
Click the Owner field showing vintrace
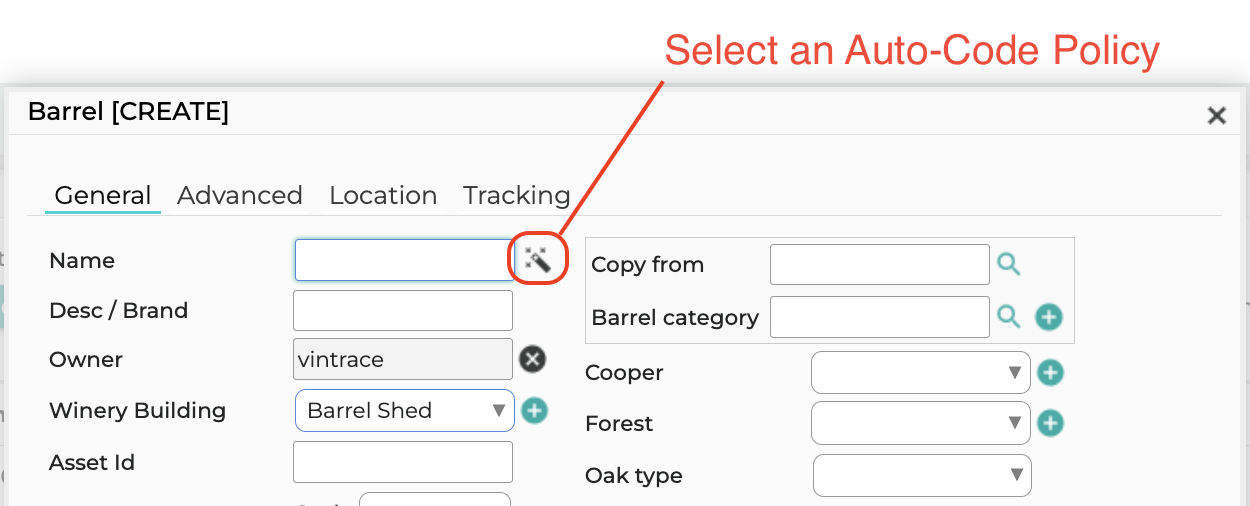point(403,359)
